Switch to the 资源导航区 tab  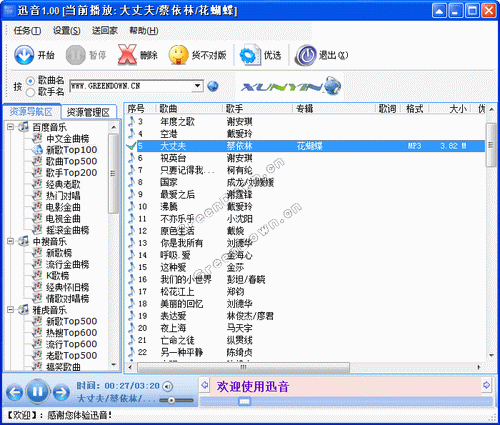31,112
